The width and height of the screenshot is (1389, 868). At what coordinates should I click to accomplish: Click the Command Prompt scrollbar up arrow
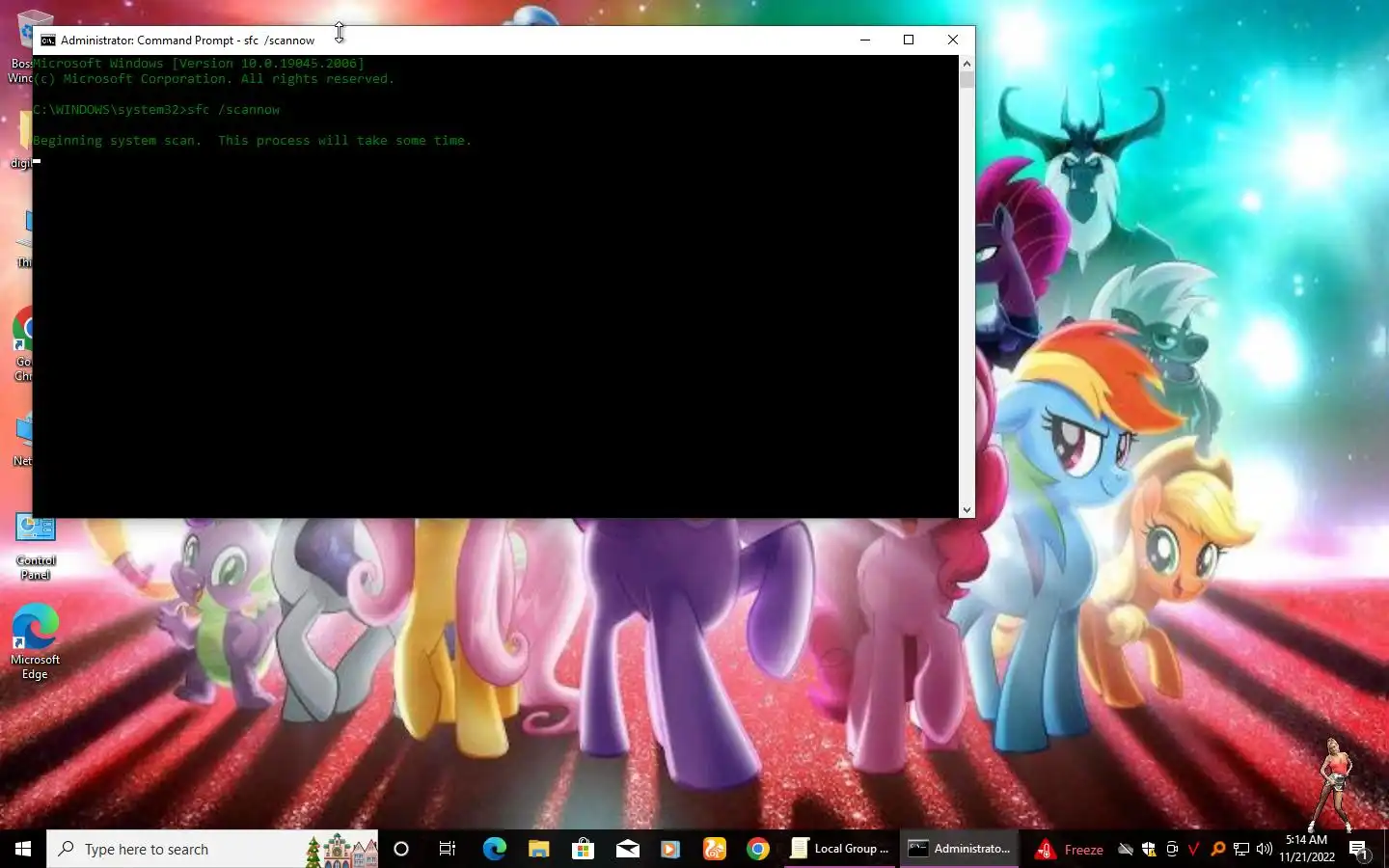click(967, 63)
